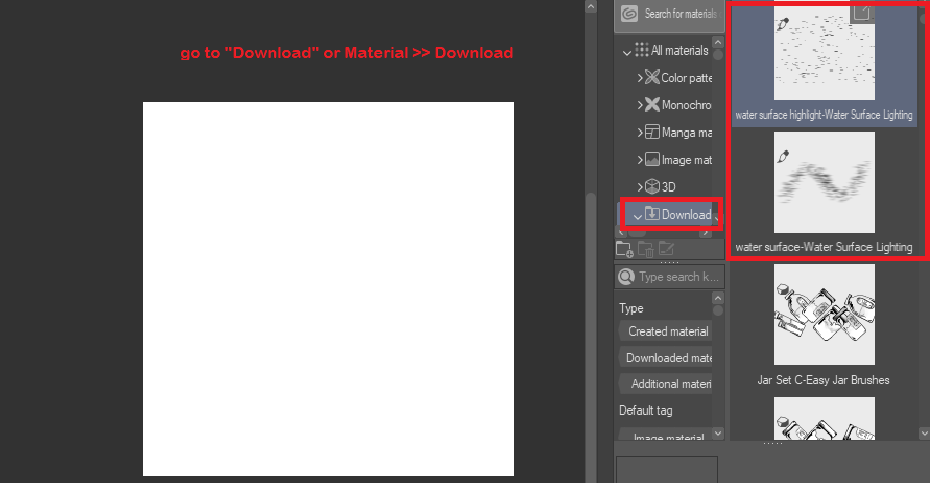
Task: Click the Manga material frame icon
Action: tap(652, 132)
